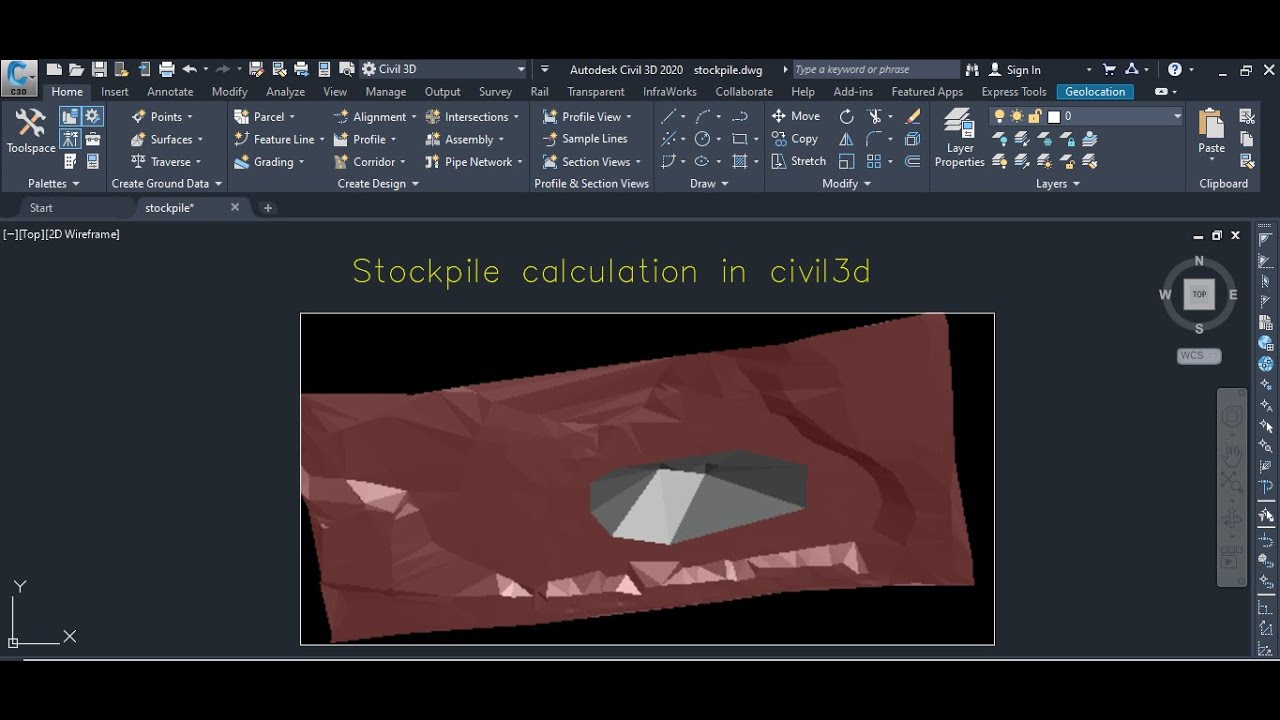Switch to the Analyze ribbon tab
Screen dimensions: 1280x720
(285, 91)
